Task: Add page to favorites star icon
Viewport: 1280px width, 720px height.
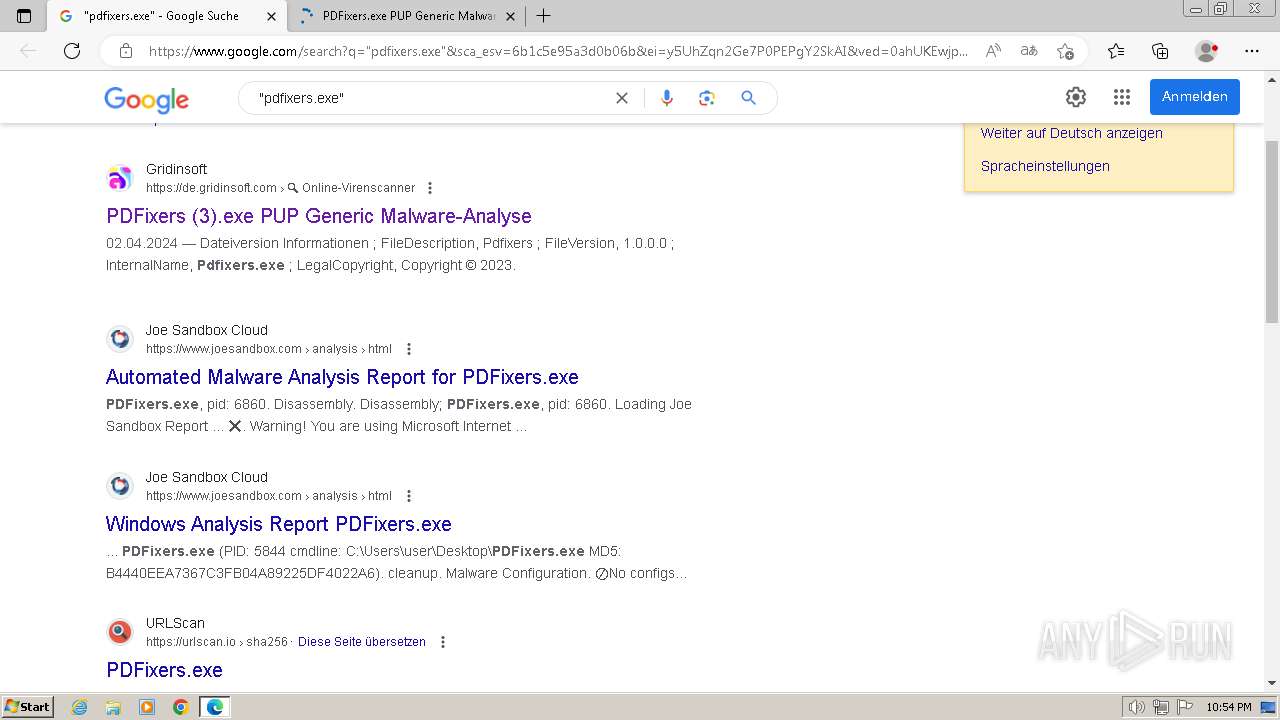Action: (1065, 51)
